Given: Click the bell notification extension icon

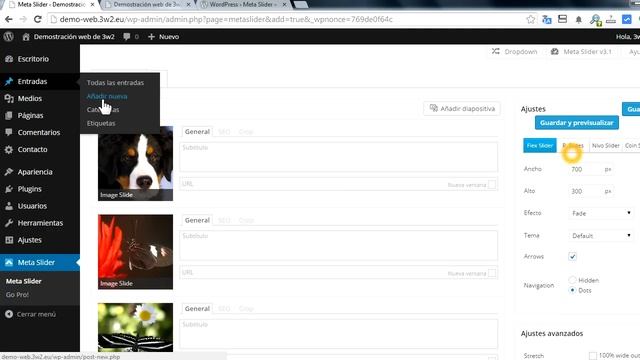Looking at the screenshot, I should (x=578, y=20).
